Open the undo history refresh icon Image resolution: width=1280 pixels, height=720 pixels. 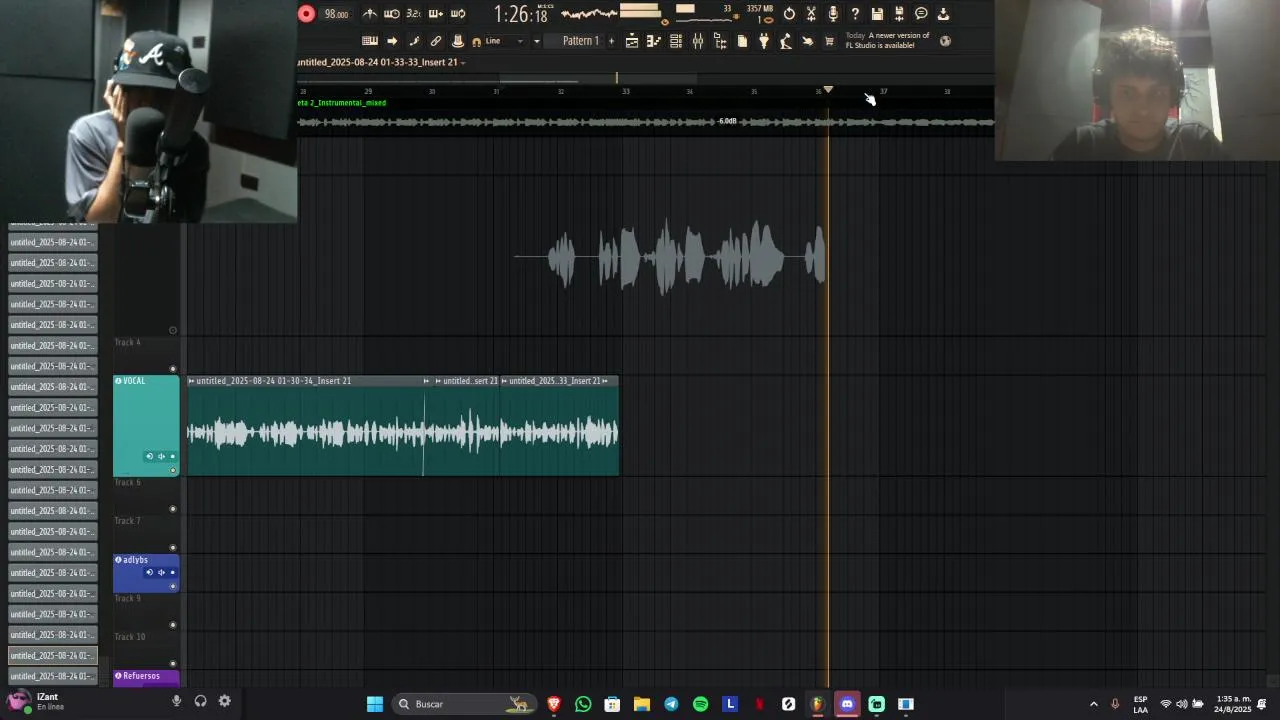click(x=789, y=14)
